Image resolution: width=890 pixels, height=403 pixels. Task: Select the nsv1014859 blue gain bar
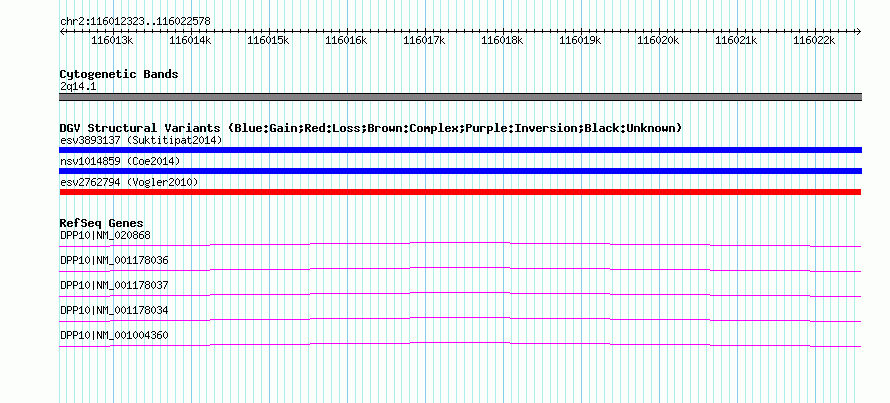pos(460,171)
